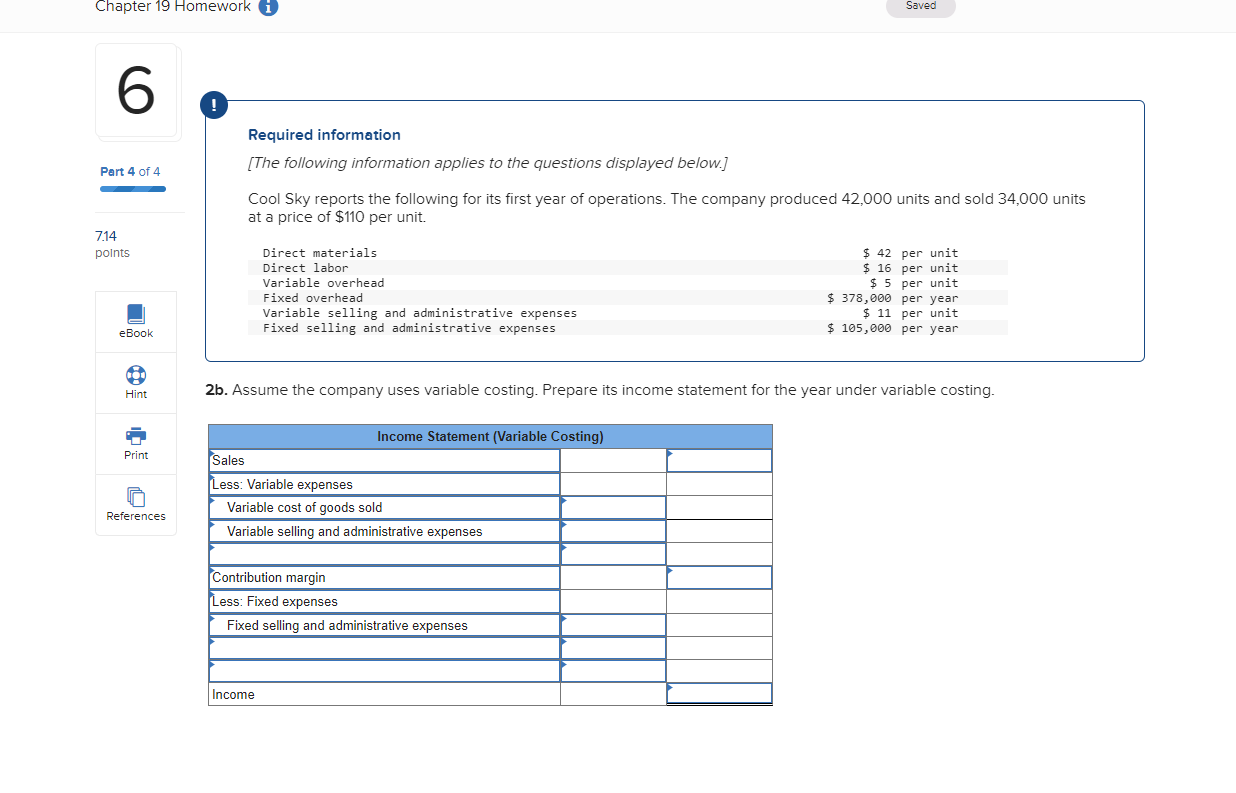Click the Direct materials row text

(320, 253)
